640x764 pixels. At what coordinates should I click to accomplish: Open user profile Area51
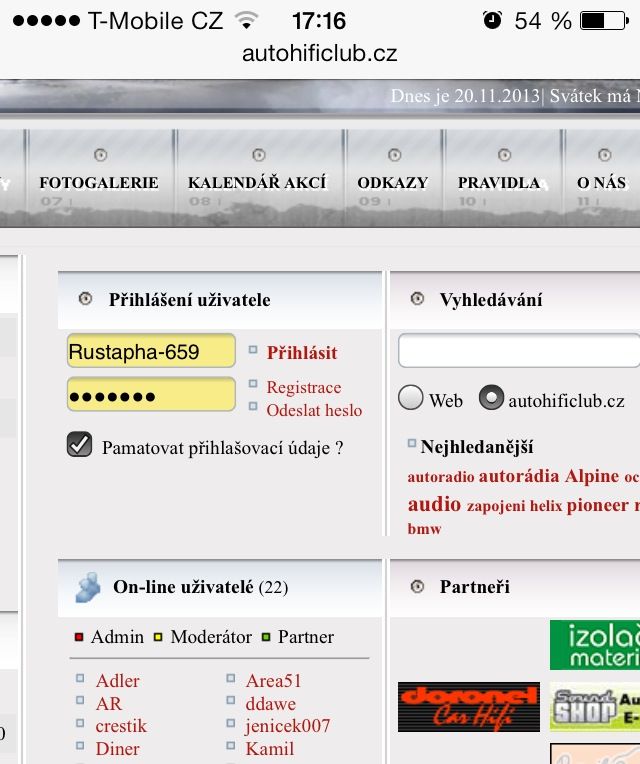pos(273,681)
